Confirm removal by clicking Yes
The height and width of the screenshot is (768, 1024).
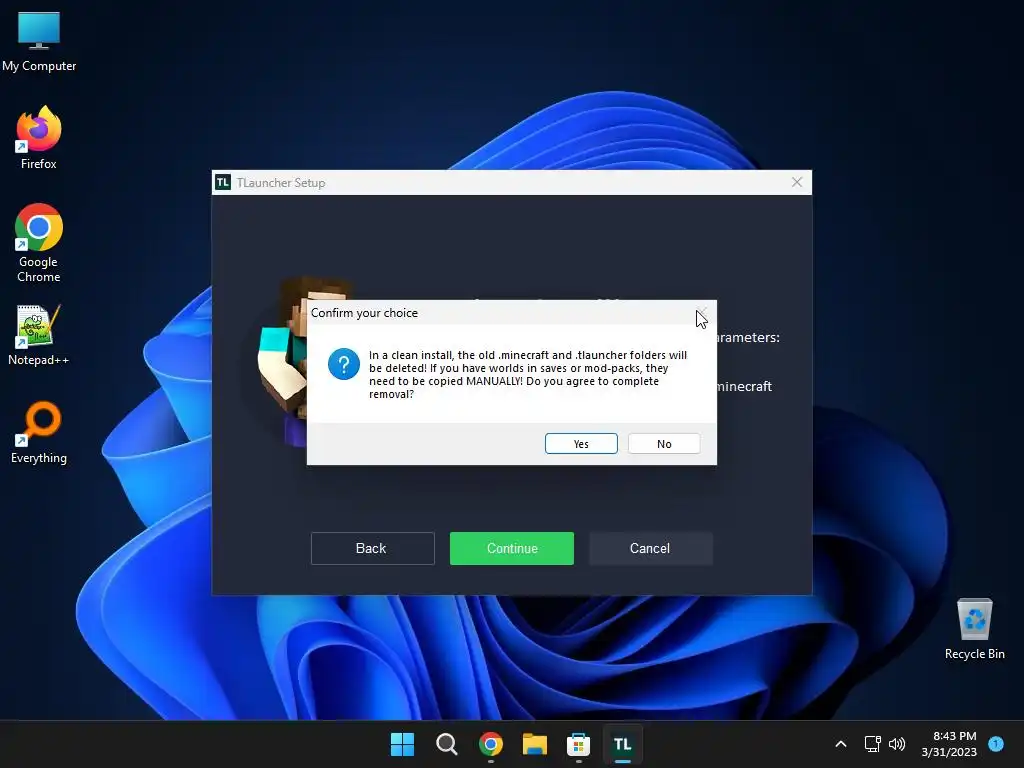(x=581, y=443)
